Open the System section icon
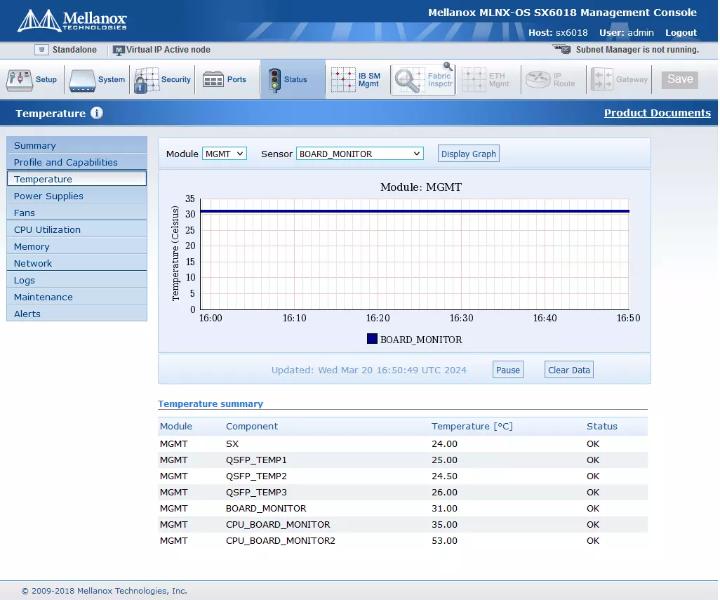This screenshot has width=720, height=600. point(82,80)
